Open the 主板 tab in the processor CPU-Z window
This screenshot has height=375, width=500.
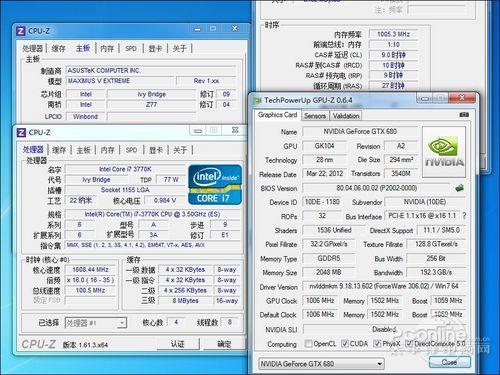(x=83, y=150)
